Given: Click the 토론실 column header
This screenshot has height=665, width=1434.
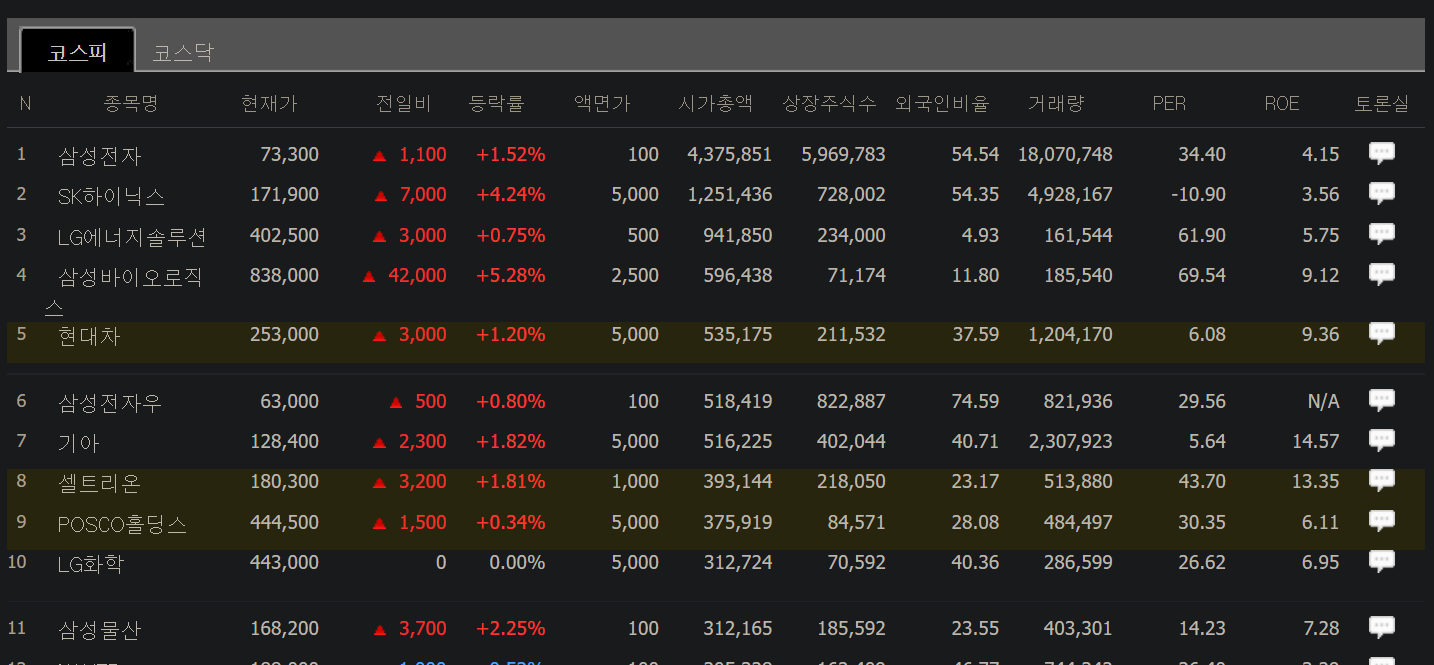Looking at the screenshot, I should pyautogui.click(x=1382, y=103).
